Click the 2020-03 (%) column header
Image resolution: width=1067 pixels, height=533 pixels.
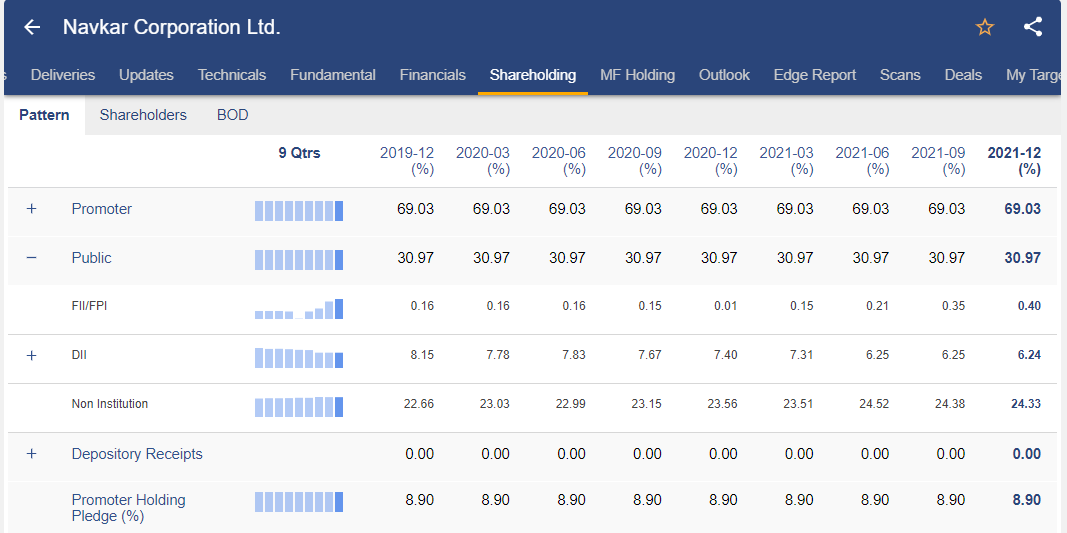482,161
